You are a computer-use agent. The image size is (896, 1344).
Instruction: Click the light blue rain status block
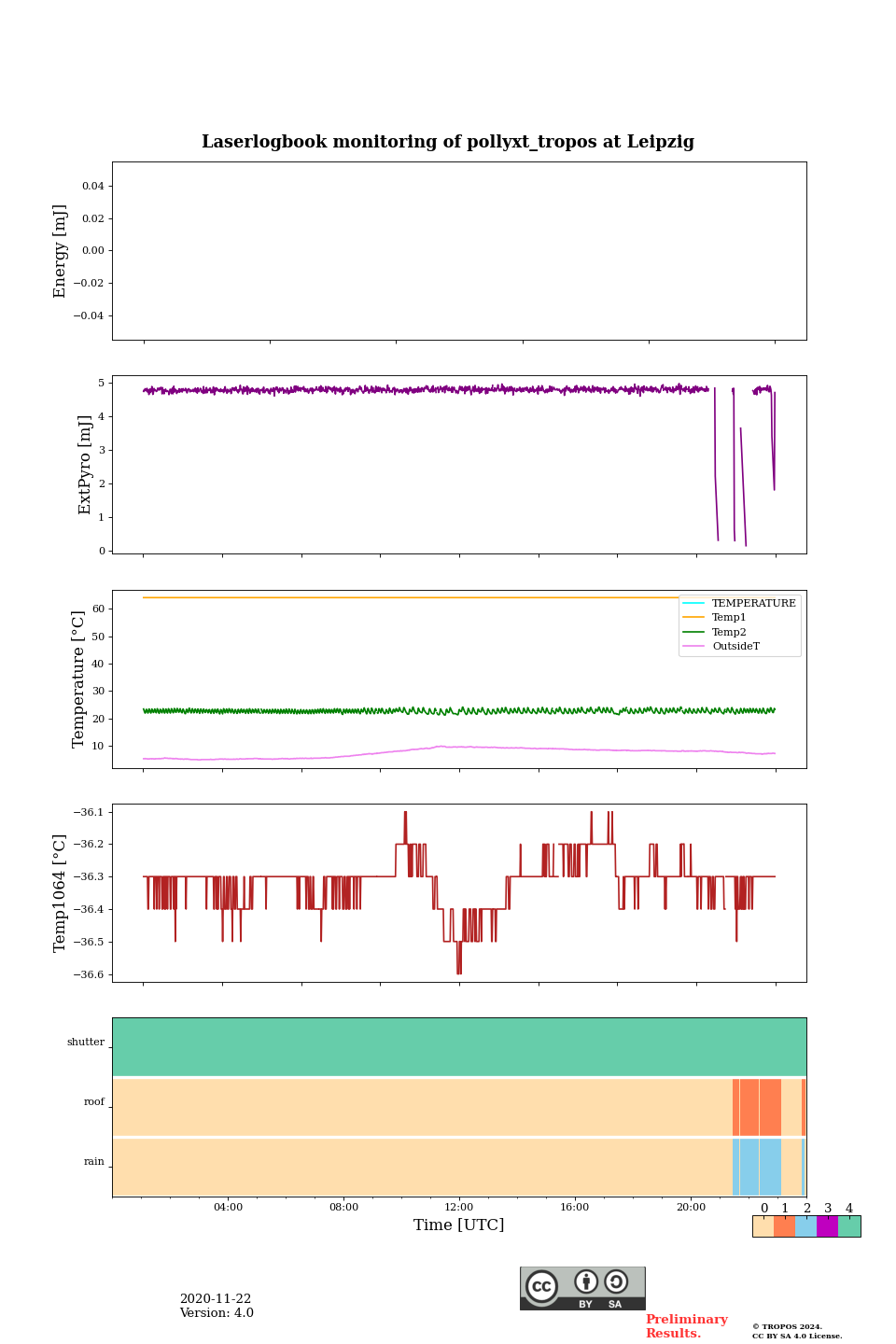pyautogui.click(x=757, y=1167)
